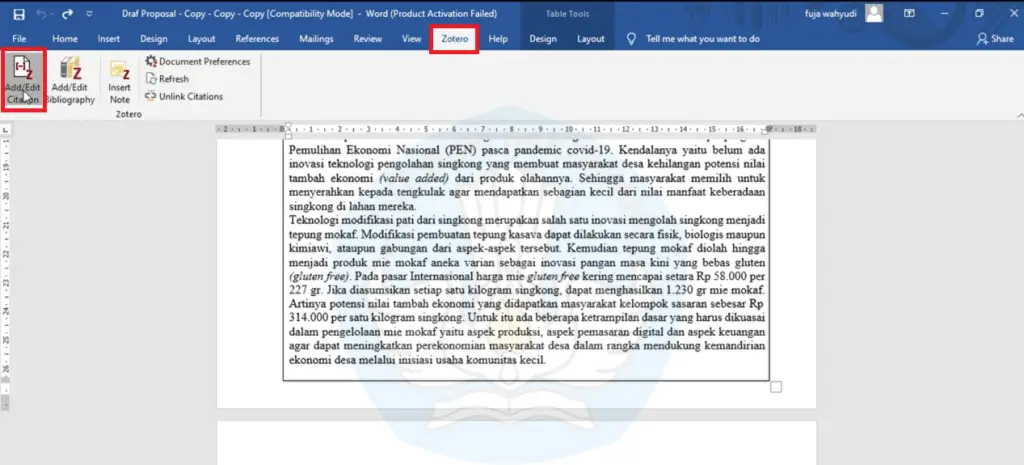Image resolution: width=1024 pixels, height=465 pixels.
Task: Click Add/Edit Citation icon
Action: click(x=23, y=80)
